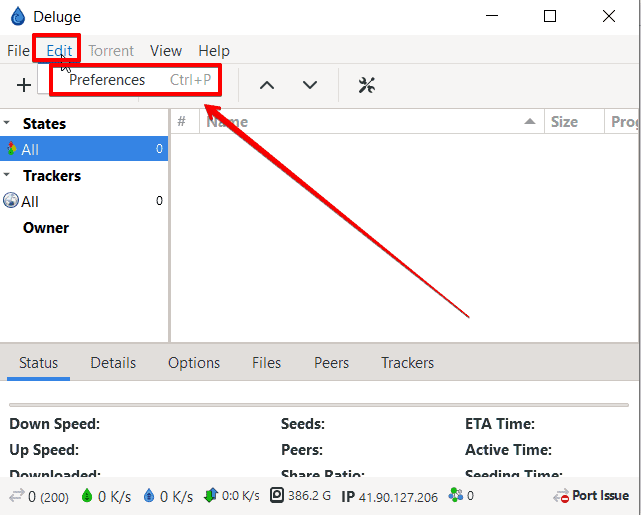Click the Port Issue status text
641x515 pixels.
pos(600,495)
